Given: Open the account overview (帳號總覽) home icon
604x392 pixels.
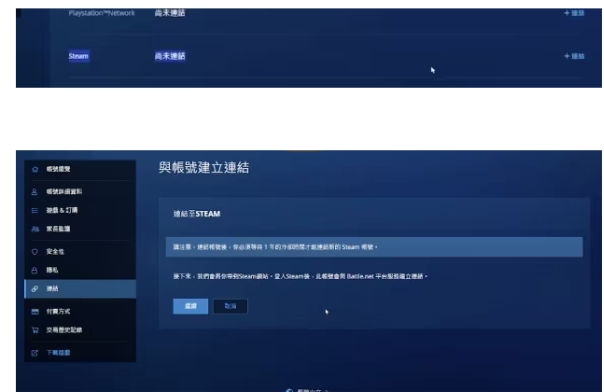Looking at the screenshot, I should tap(35, 169).
